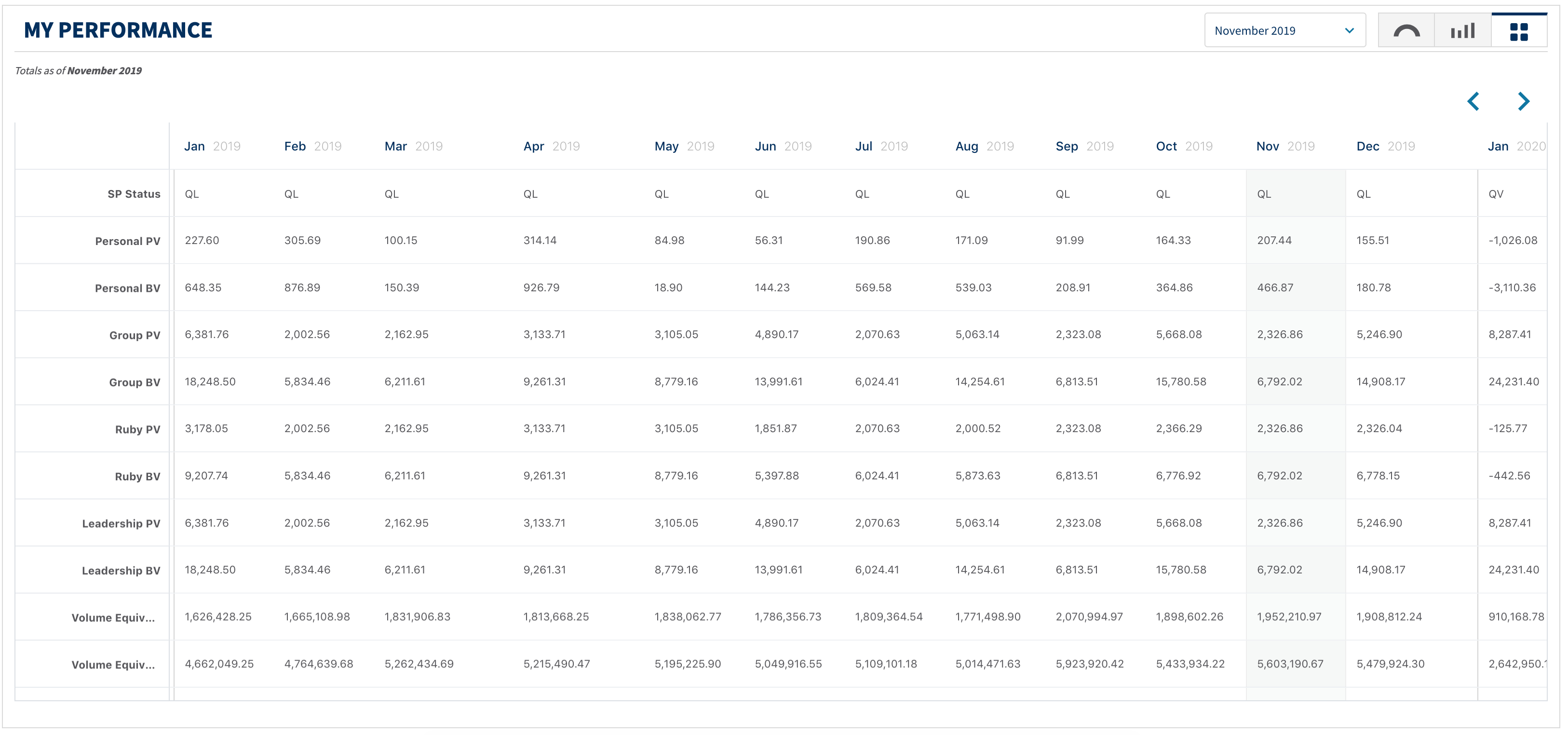Click the Jun 2019 column header
This screenshot has height=735, width=1568.
pos(783,146)
